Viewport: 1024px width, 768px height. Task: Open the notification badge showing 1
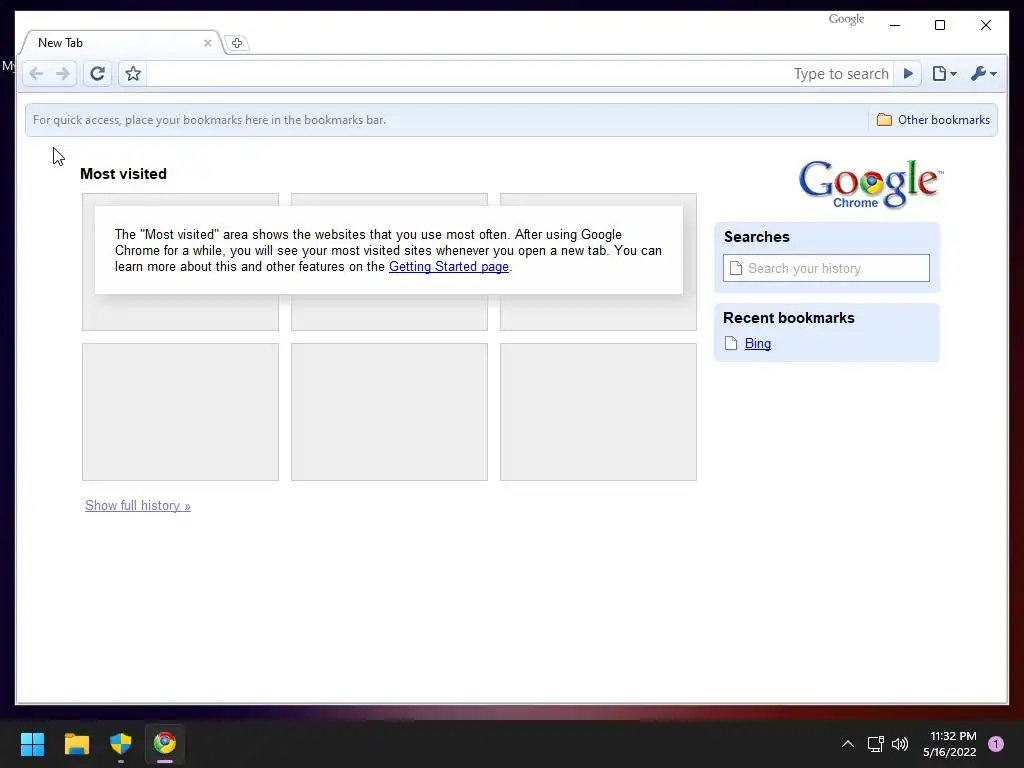[x=996, y=744]
